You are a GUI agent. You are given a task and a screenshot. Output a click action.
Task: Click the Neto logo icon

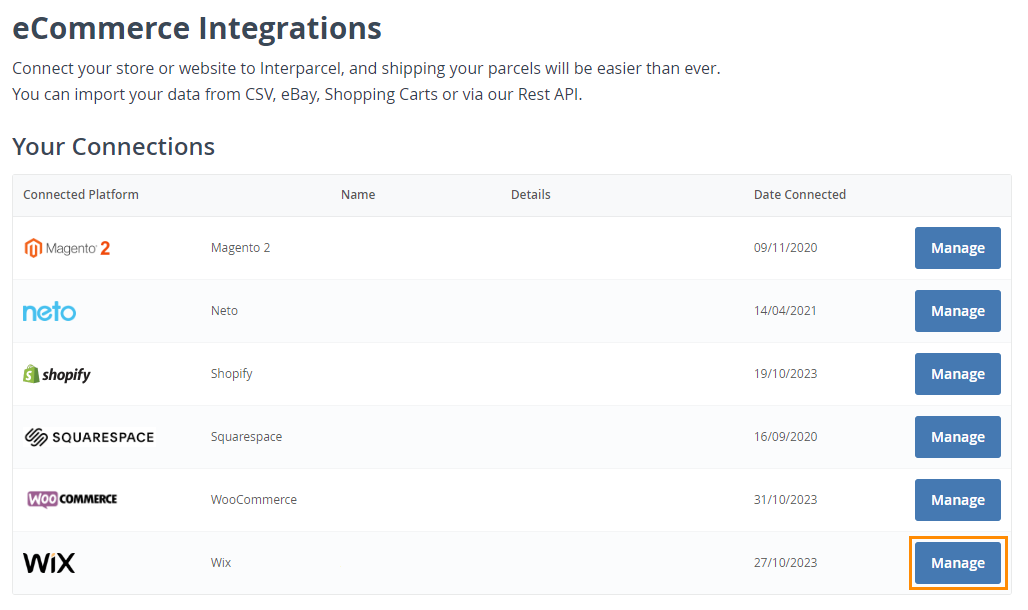point(49,311)
